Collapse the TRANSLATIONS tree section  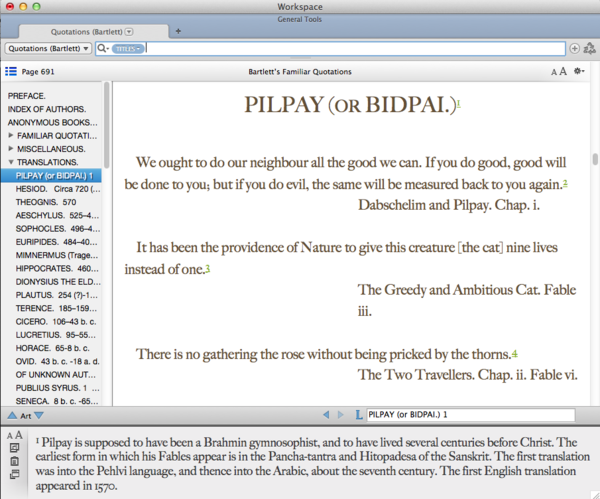[11, 162]
